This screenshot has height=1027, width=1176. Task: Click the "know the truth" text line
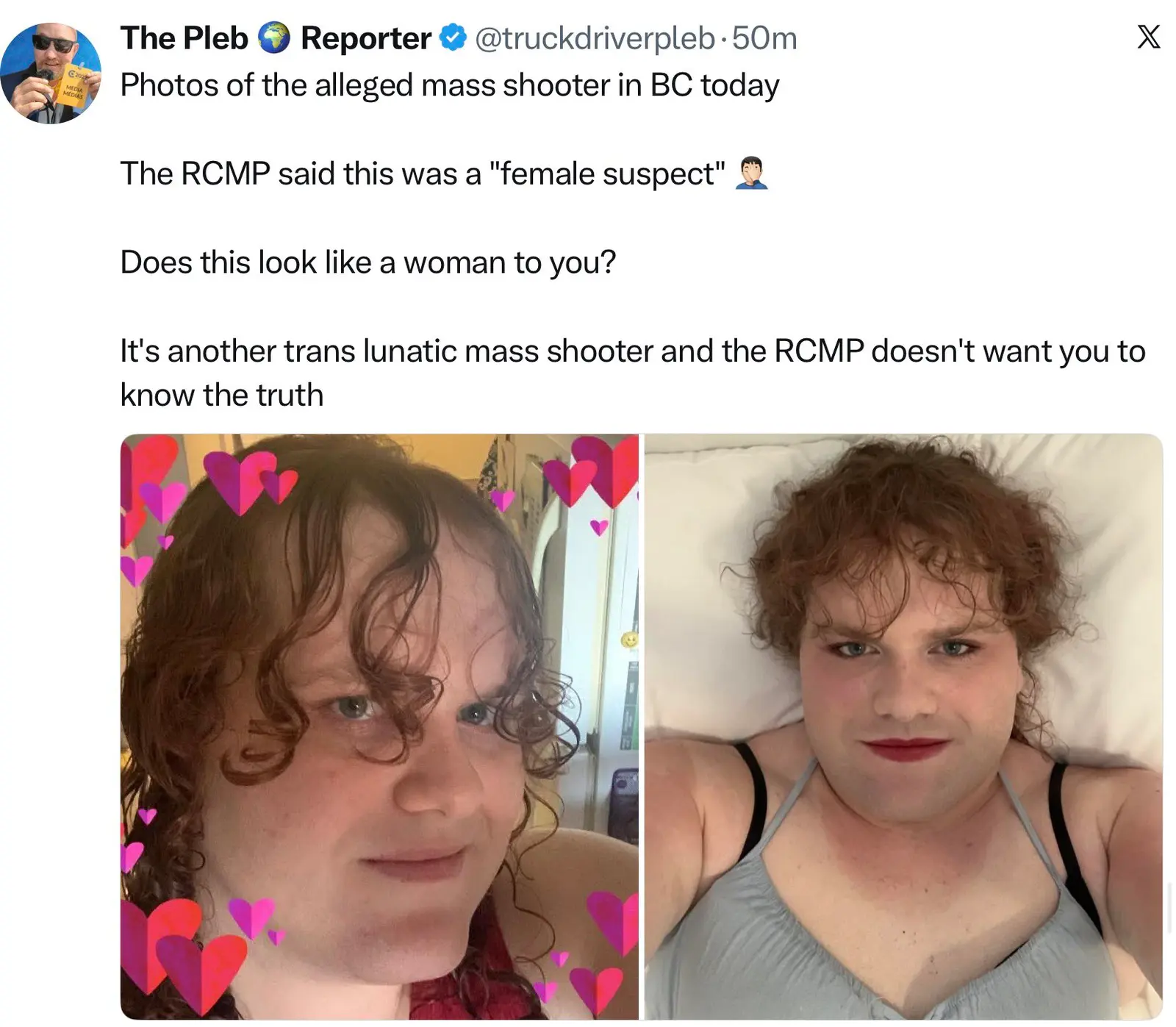point(222,395)
